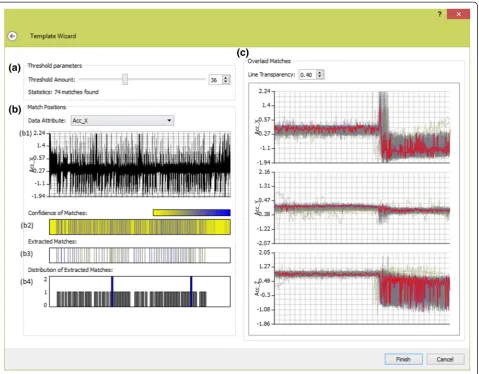Click the Extracted Matches strip
The image size is (479, 374).
click(x=140, y=255)
